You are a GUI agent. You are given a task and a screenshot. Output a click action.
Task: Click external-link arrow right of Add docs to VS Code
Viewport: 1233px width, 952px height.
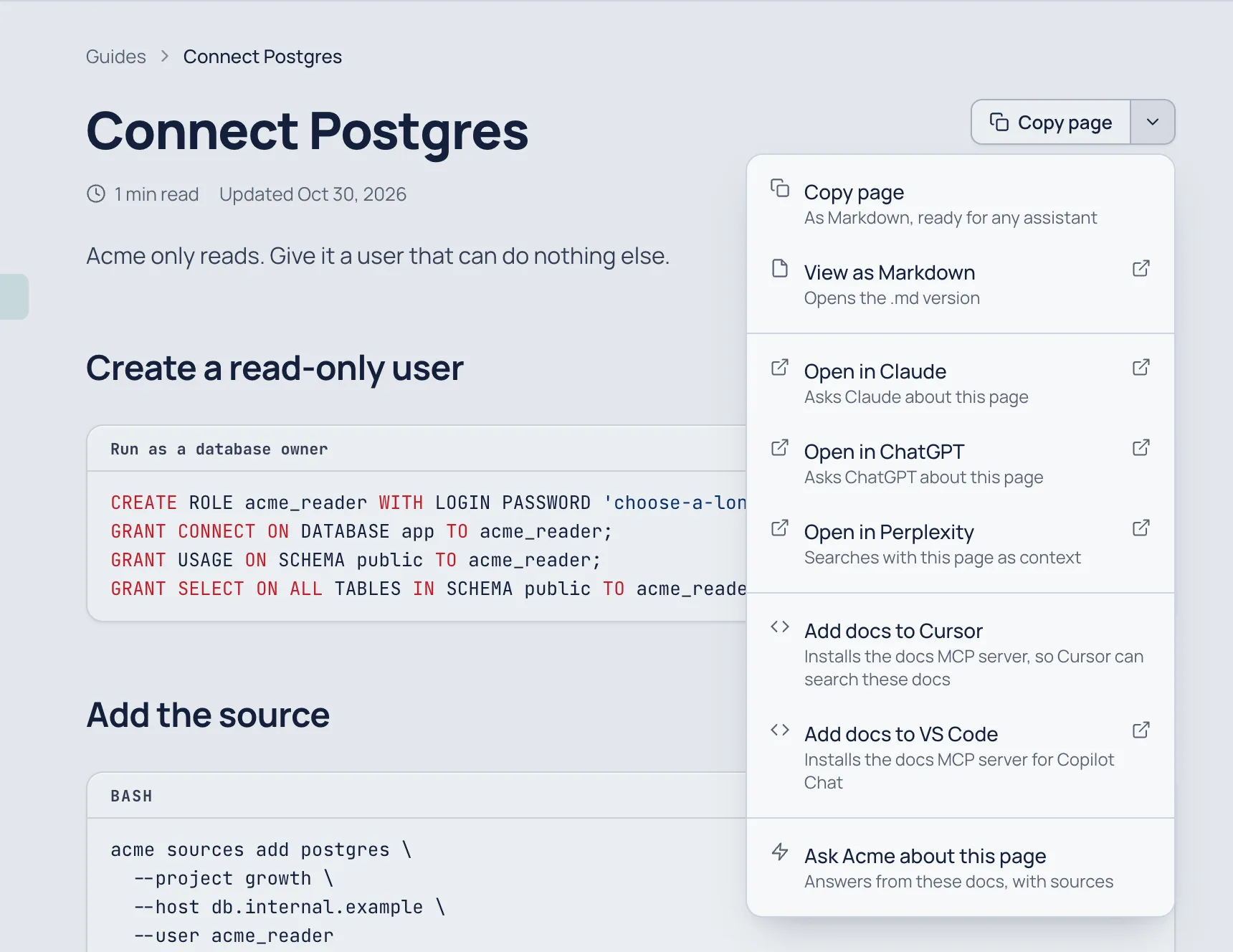click(1141, 730)
